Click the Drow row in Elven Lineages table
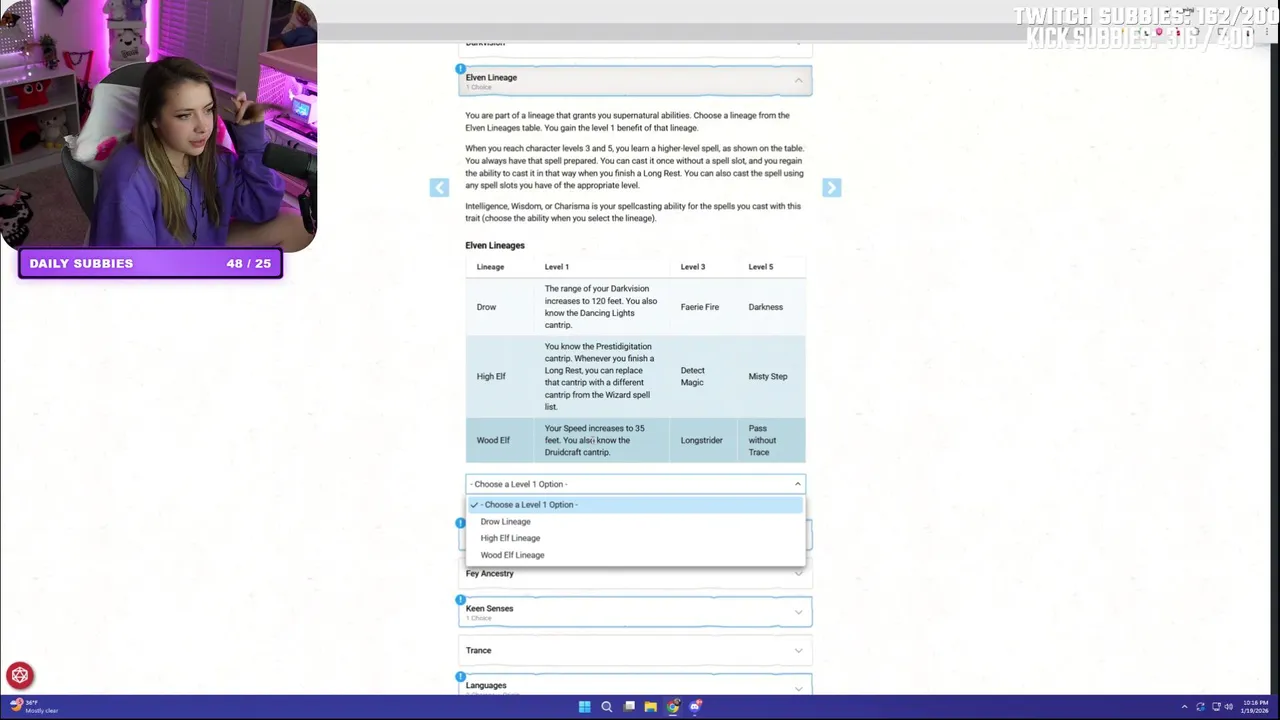This screenshot has height=720, width=1280. [x=635, y=307]
